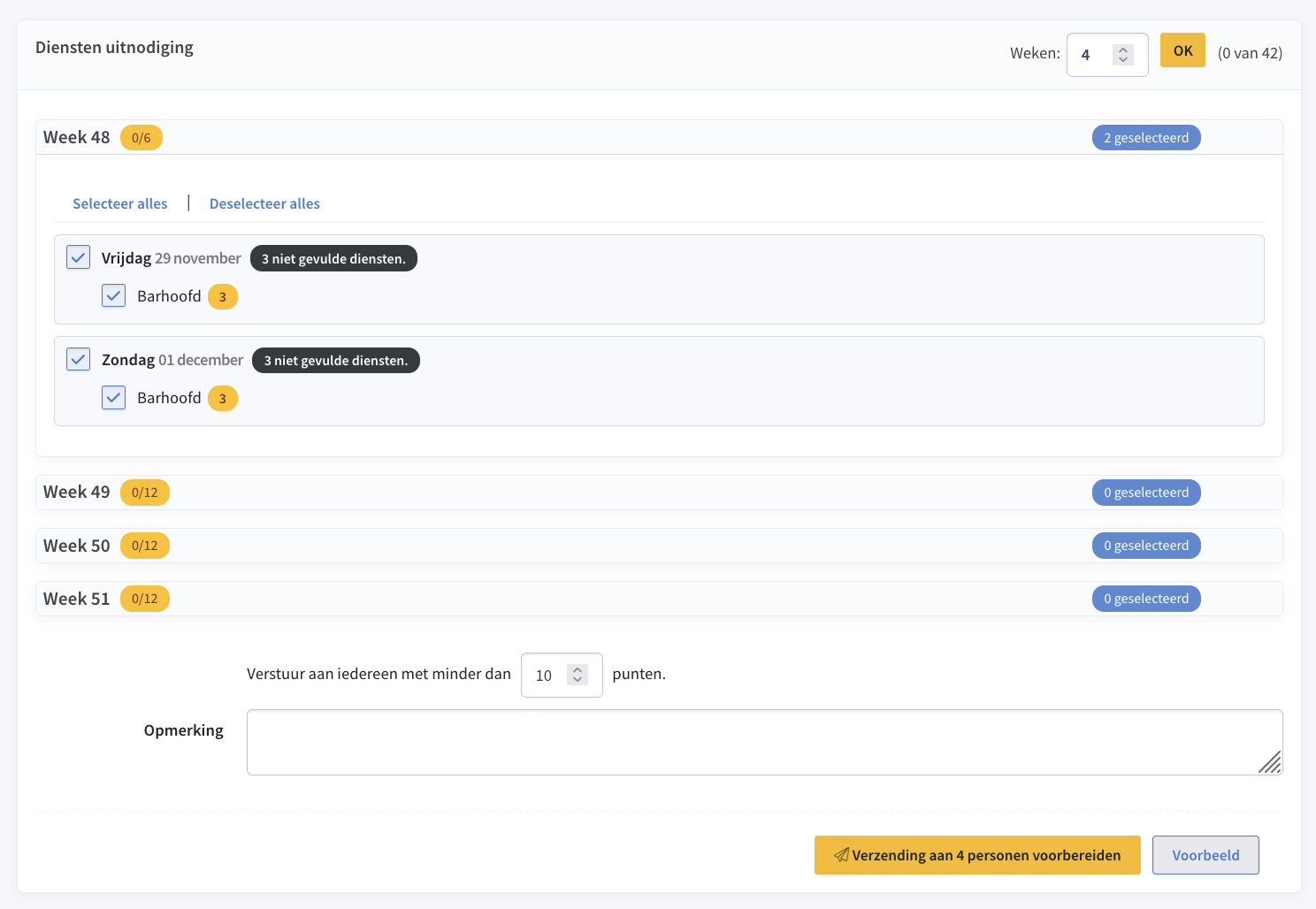Click the Opmerking field label

tap(184, 730)
